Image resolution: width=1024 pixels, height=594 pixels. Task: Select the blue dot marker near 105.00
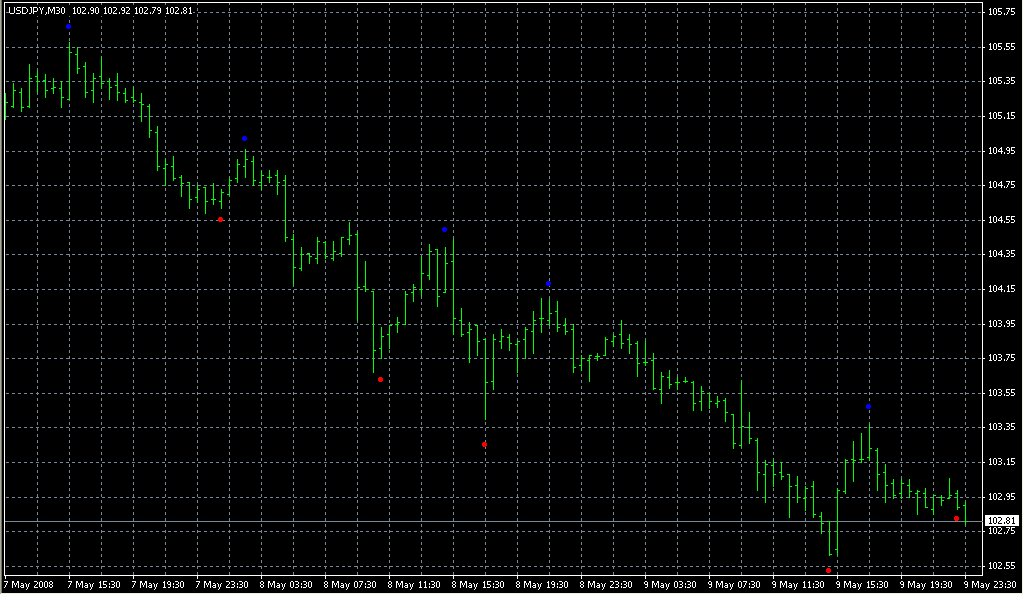(x=244, y=139)
